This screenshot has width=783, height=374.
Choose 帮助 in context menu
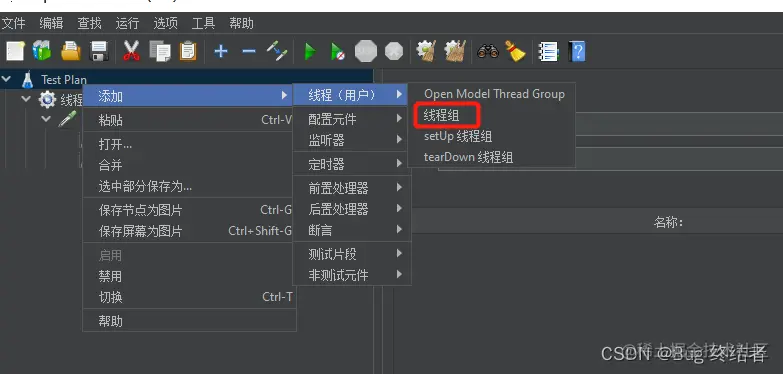tap(188, 321)
